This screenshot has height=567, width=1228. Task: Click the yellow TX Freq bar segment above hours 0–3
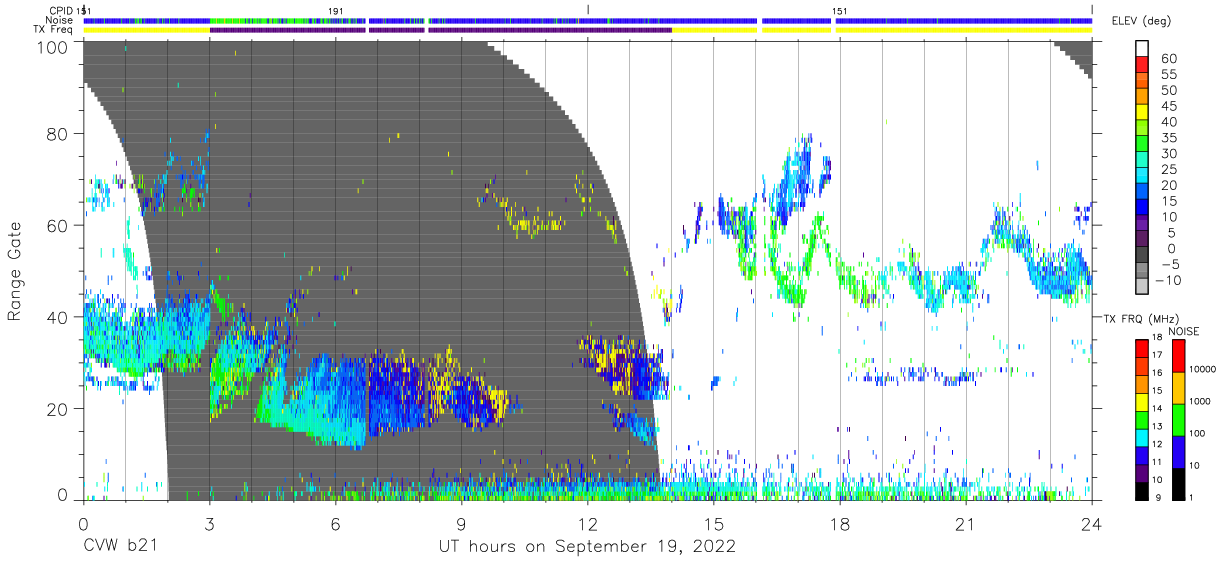coord(146,30)
